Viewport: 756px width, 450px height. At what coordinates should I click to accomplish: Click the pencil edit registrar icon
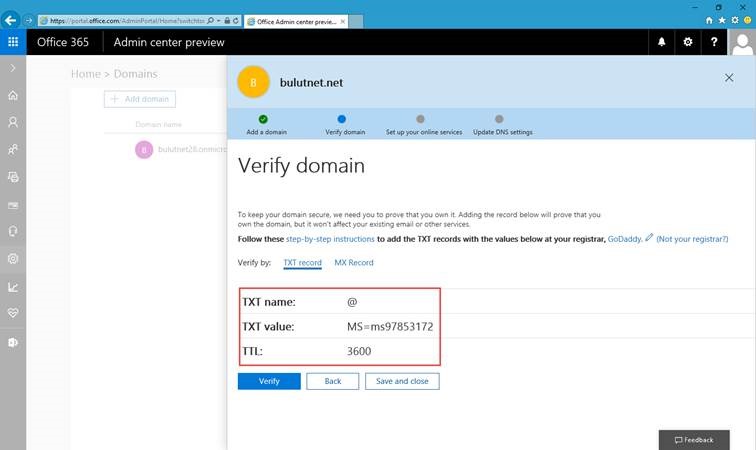point(649,238)
